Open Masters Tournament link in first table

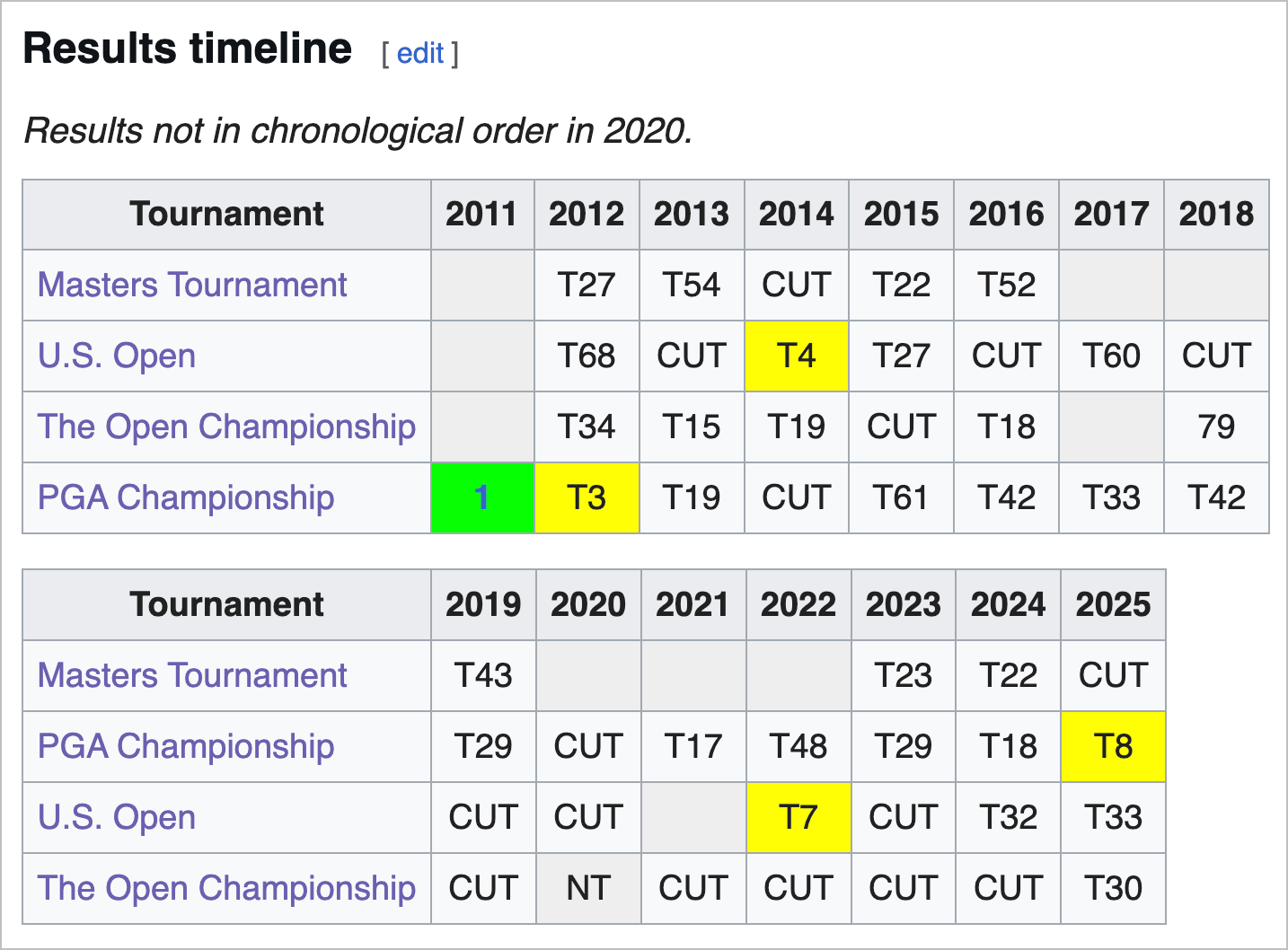[192, 286]
